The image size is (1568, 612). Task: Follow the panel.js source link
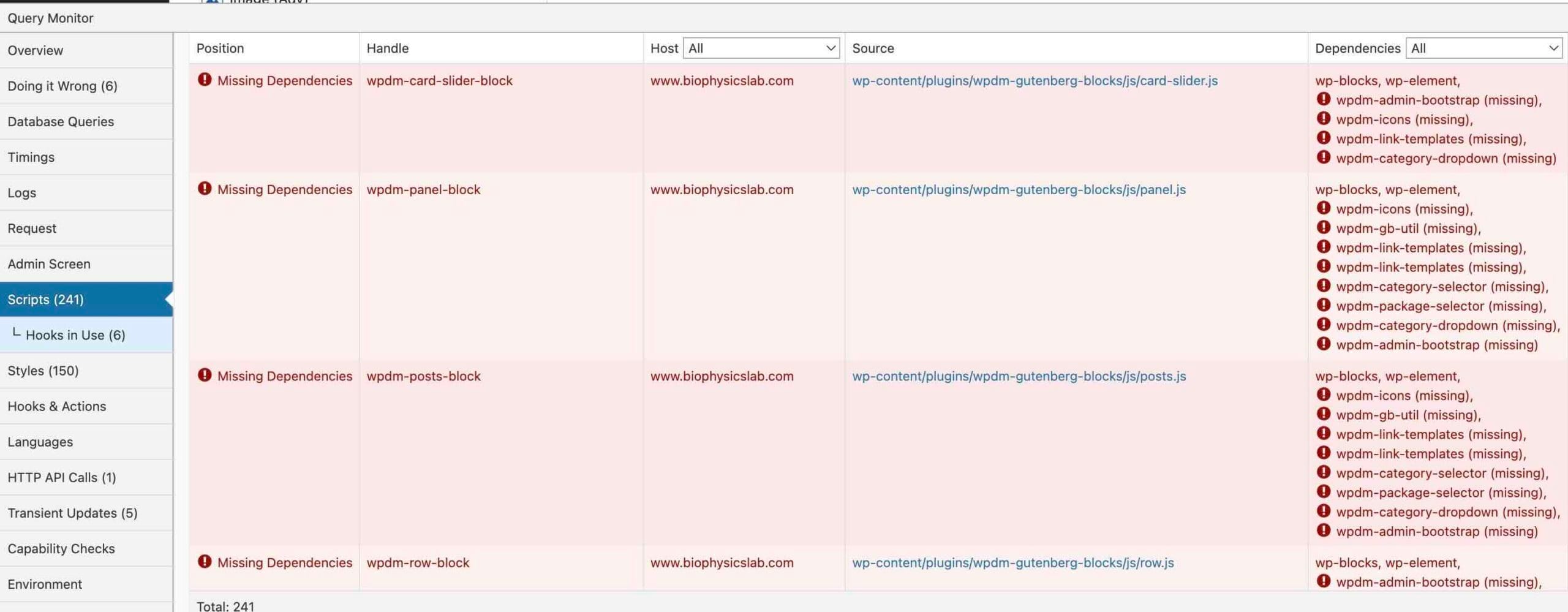1019,189
